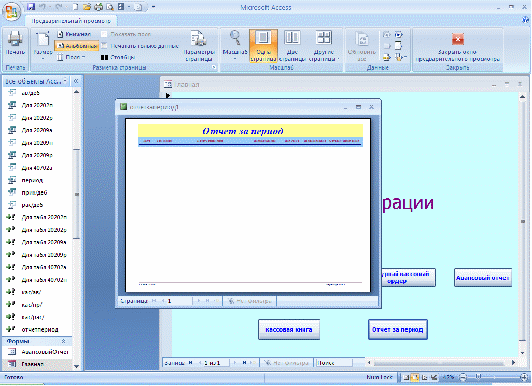Open the Другие страницы dropdown
The height and width of the screenshot is (386, 532).
click(x=324, y=46)
